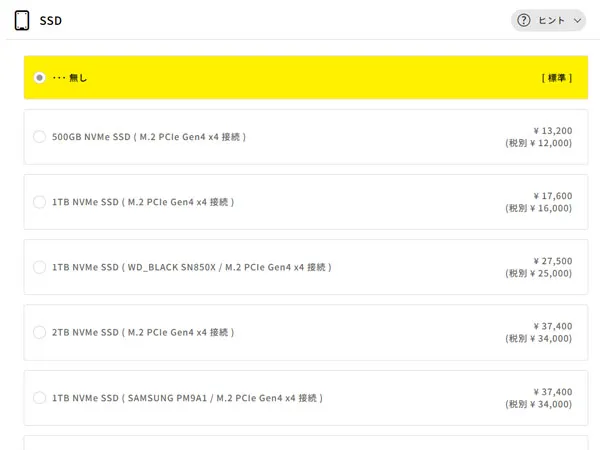Select WD_BLACK SN850X SSD radio button
Image resolution: width=600 pixels, height=450 pixels.
39,267
